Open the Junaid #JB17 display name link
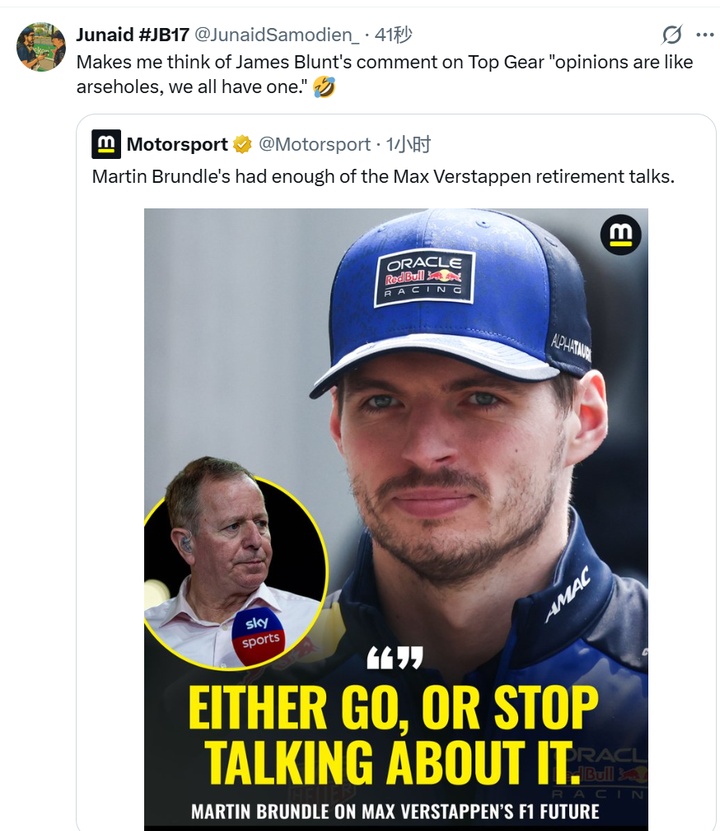720x831 pixels. pyautogui.click(x=133, y=35)
